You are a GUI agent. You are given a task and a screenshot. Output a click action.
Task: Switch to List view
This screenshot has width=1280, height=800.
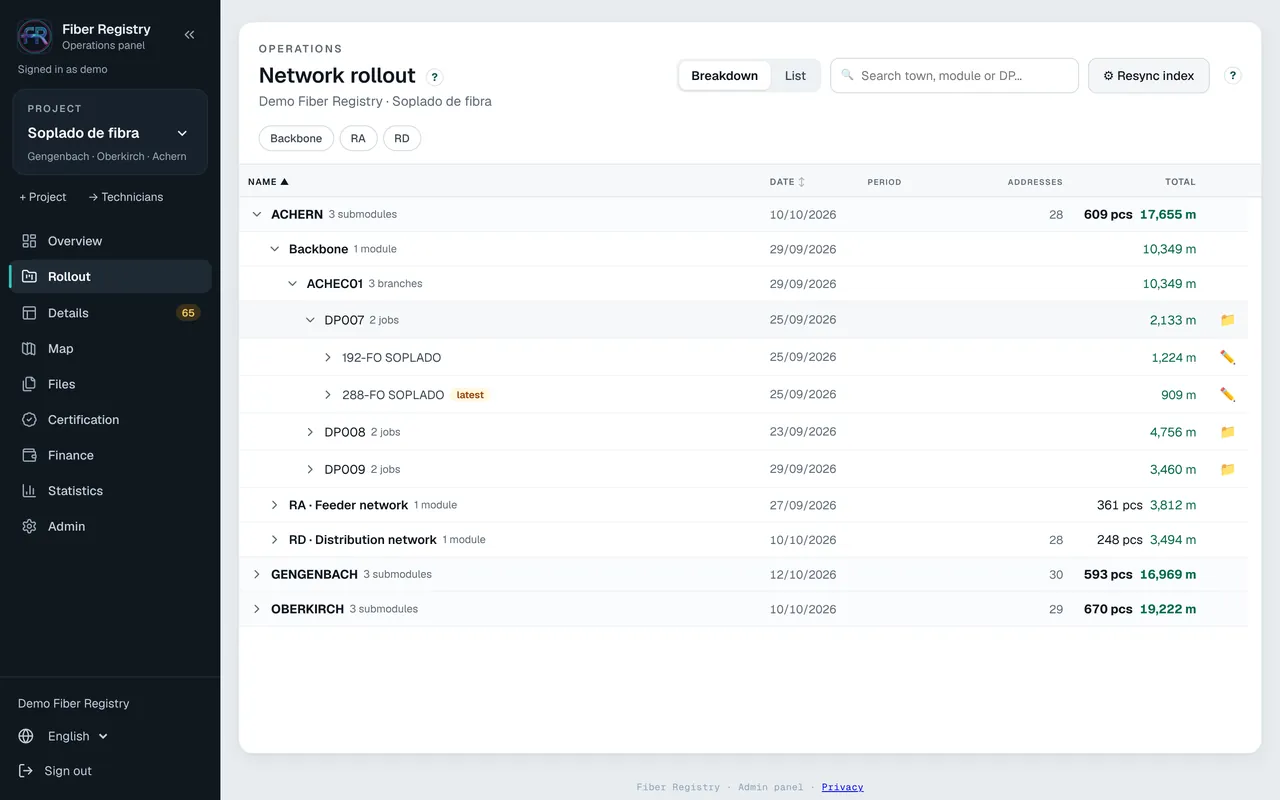[x=795, y=76]
